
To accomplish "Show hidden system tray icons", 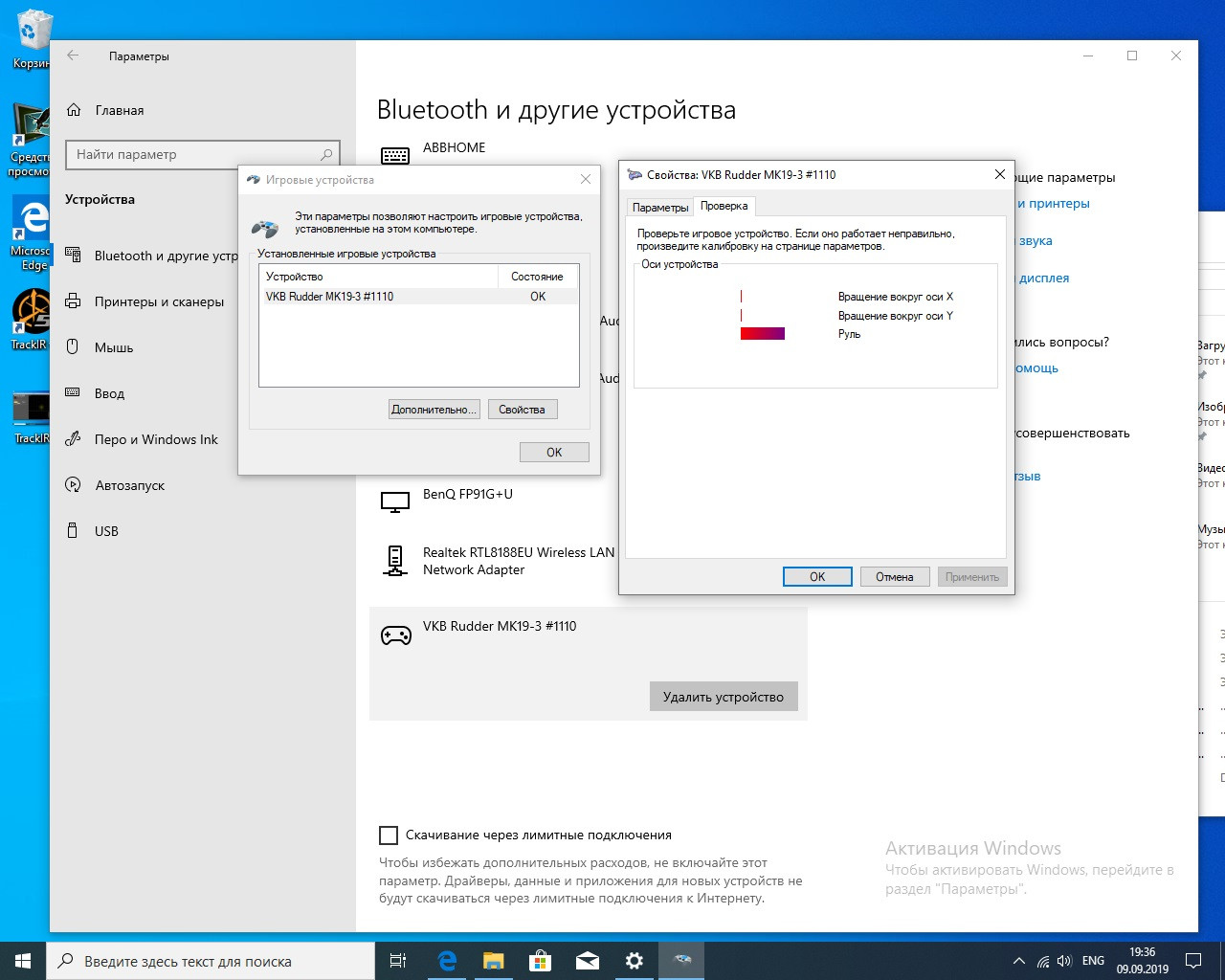I will pos(1018,961).
